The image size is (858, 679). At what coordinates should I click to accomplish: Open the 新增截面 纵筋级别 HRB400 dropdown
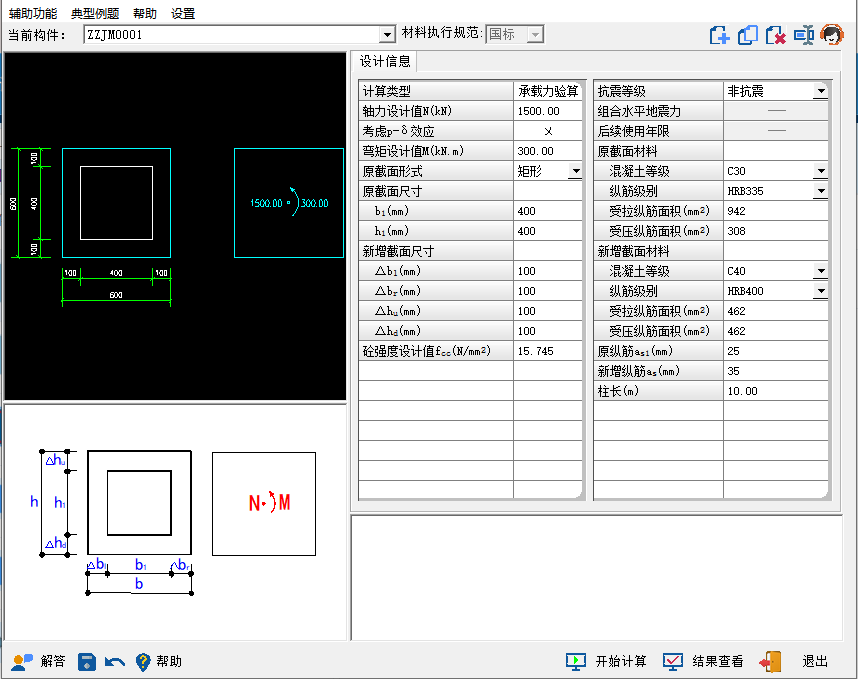point(820,291)
